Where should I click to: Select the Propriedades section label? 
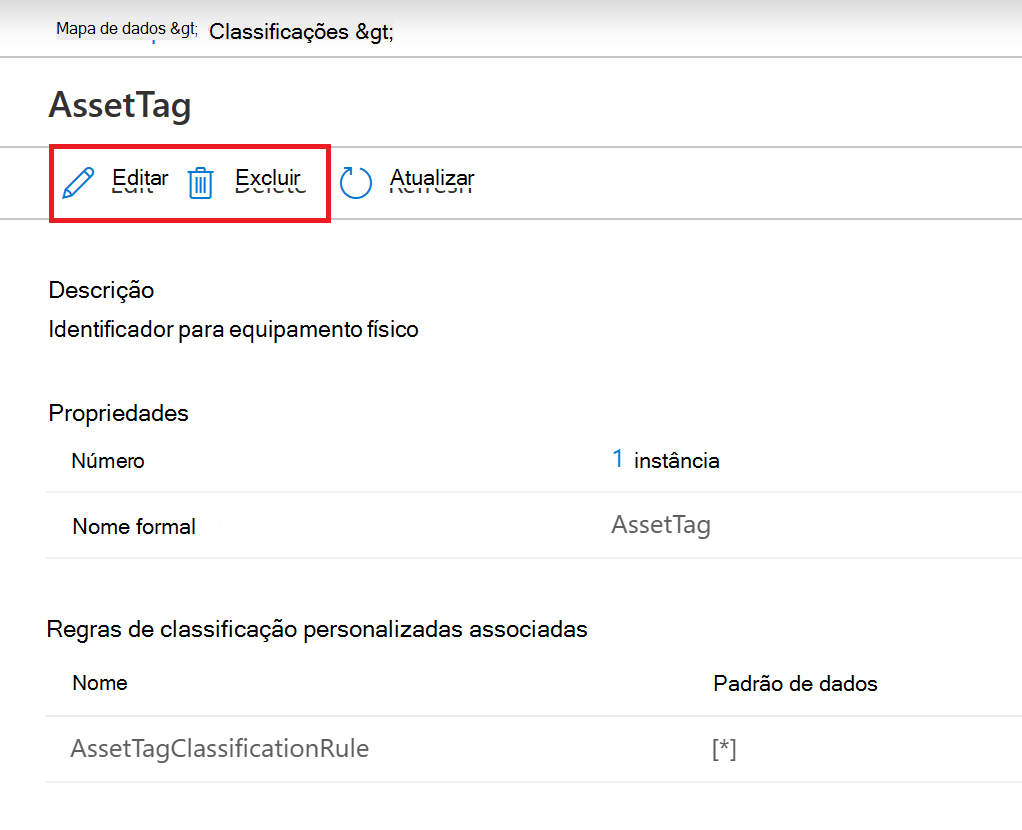[x=117, y=413]
